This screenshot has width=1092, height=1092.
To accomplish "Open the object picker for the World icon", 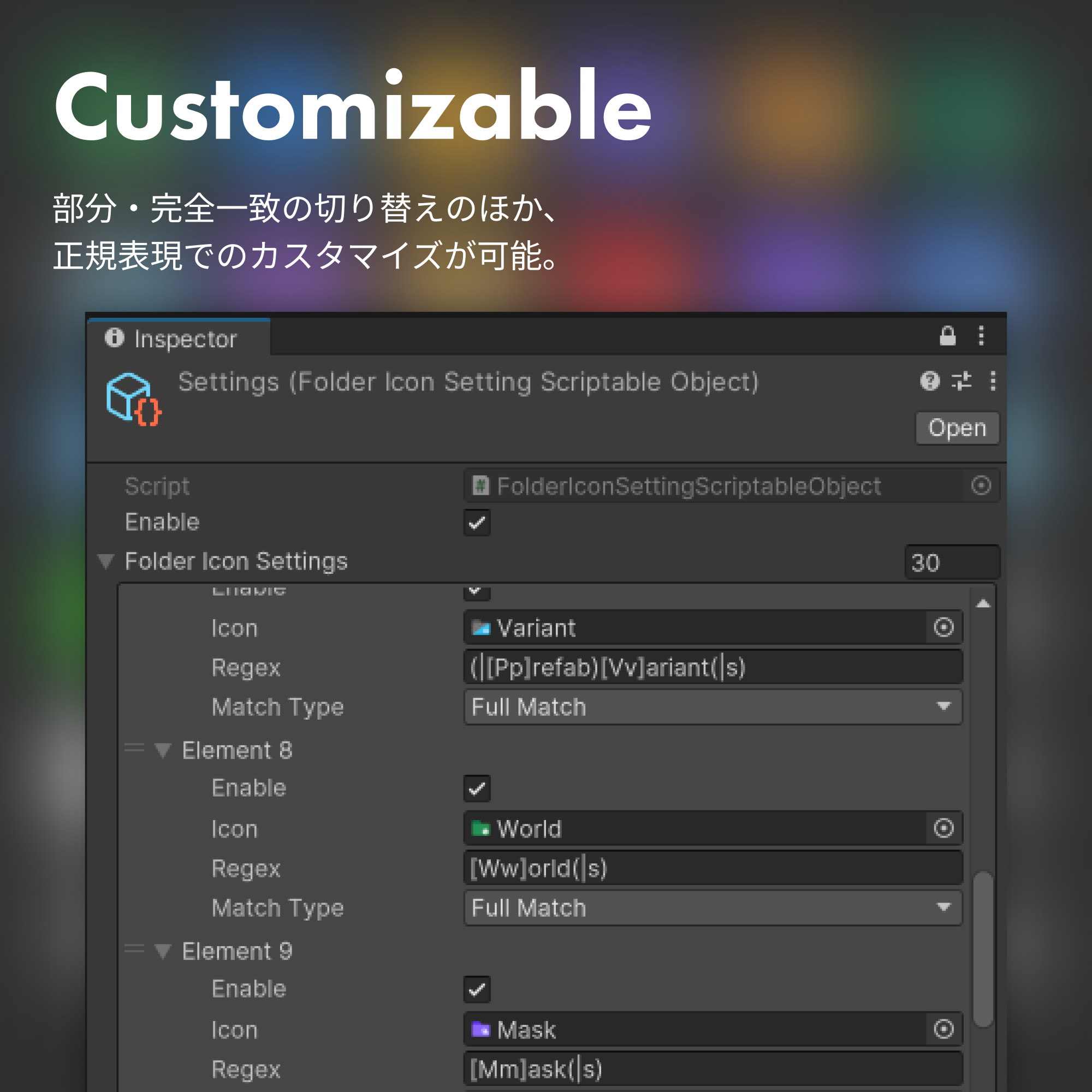I will point(943,829).
